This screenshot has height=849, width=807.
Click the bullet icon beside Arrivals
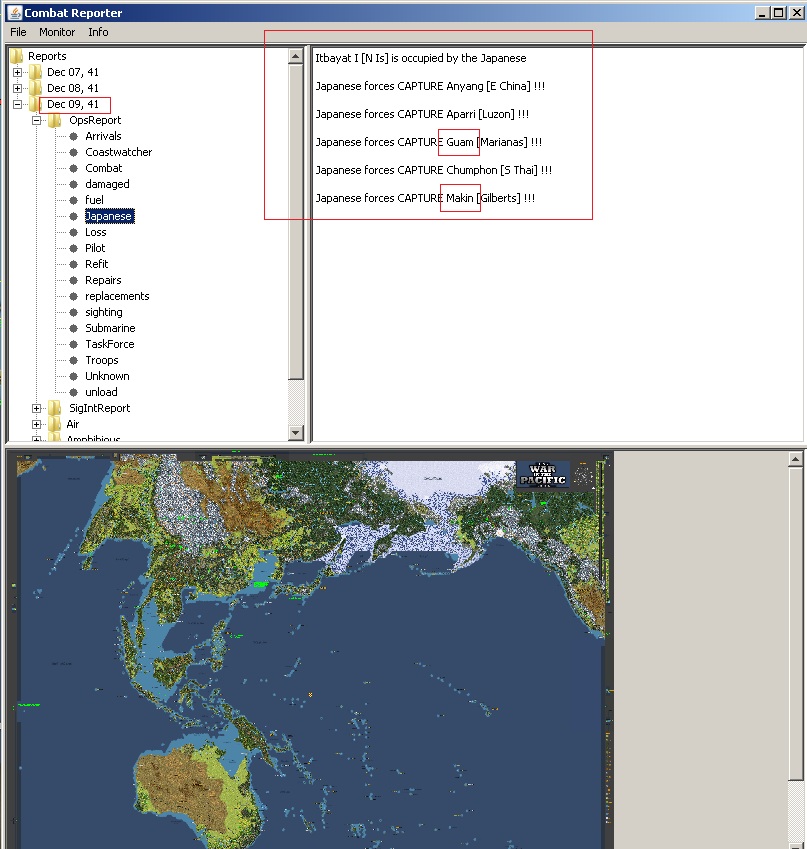[74, 136]
